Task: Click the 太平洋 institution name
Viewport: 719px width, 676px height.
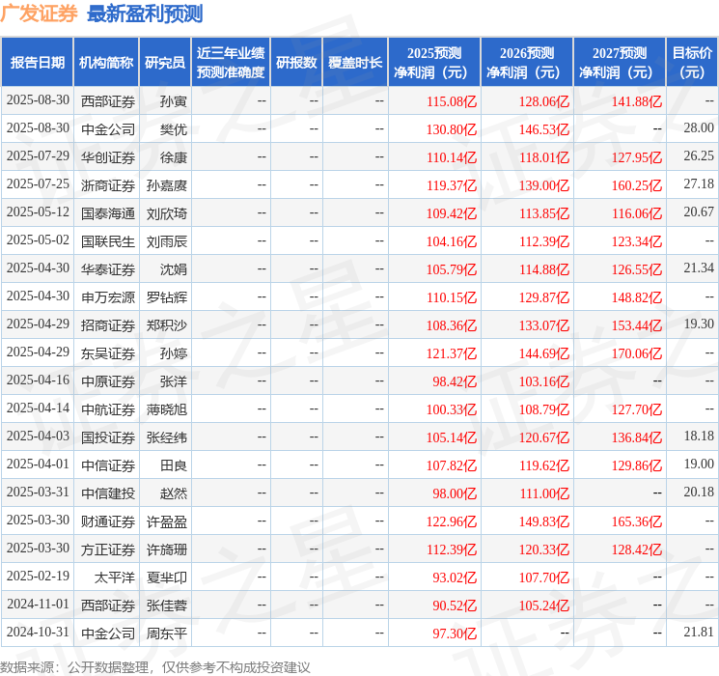Action: (115, 577)
